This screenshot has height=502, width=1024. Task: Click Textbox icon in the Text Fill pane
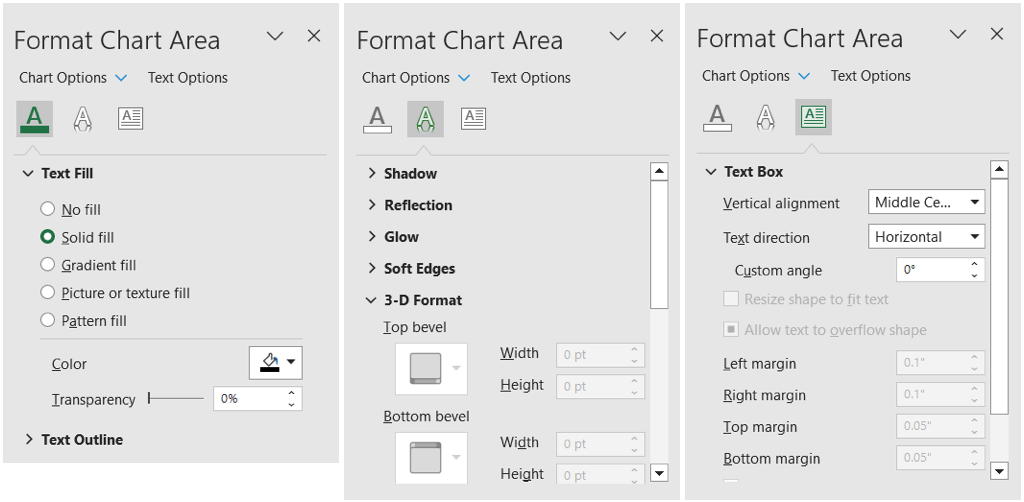(131, 119)
